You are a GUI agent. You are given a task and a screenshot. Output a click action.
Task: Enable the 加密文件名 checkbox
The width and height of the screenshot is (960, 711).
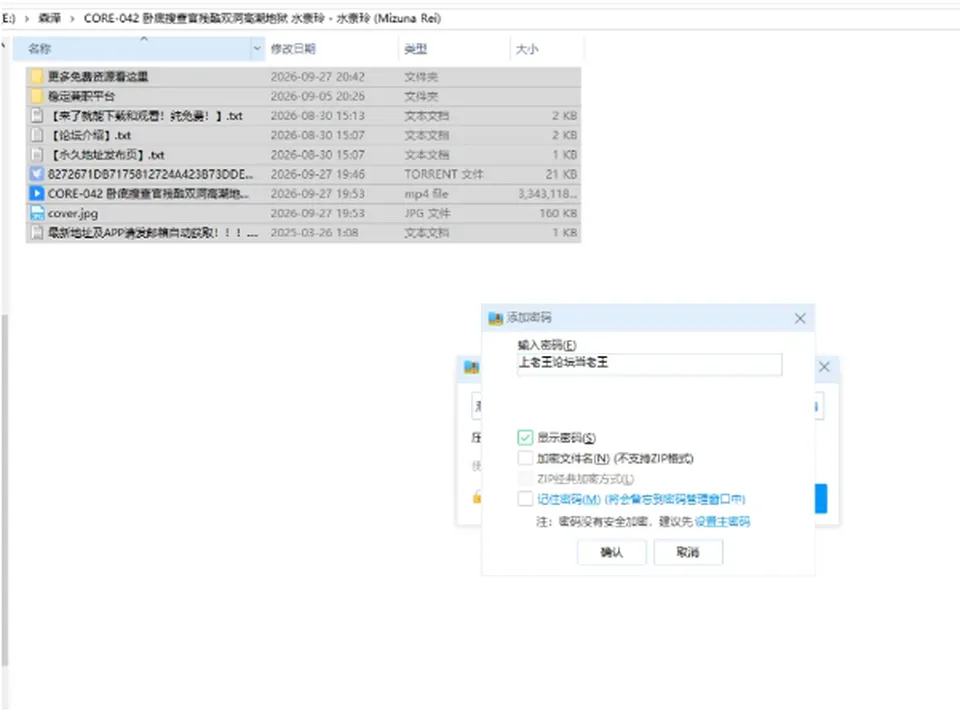525,458
